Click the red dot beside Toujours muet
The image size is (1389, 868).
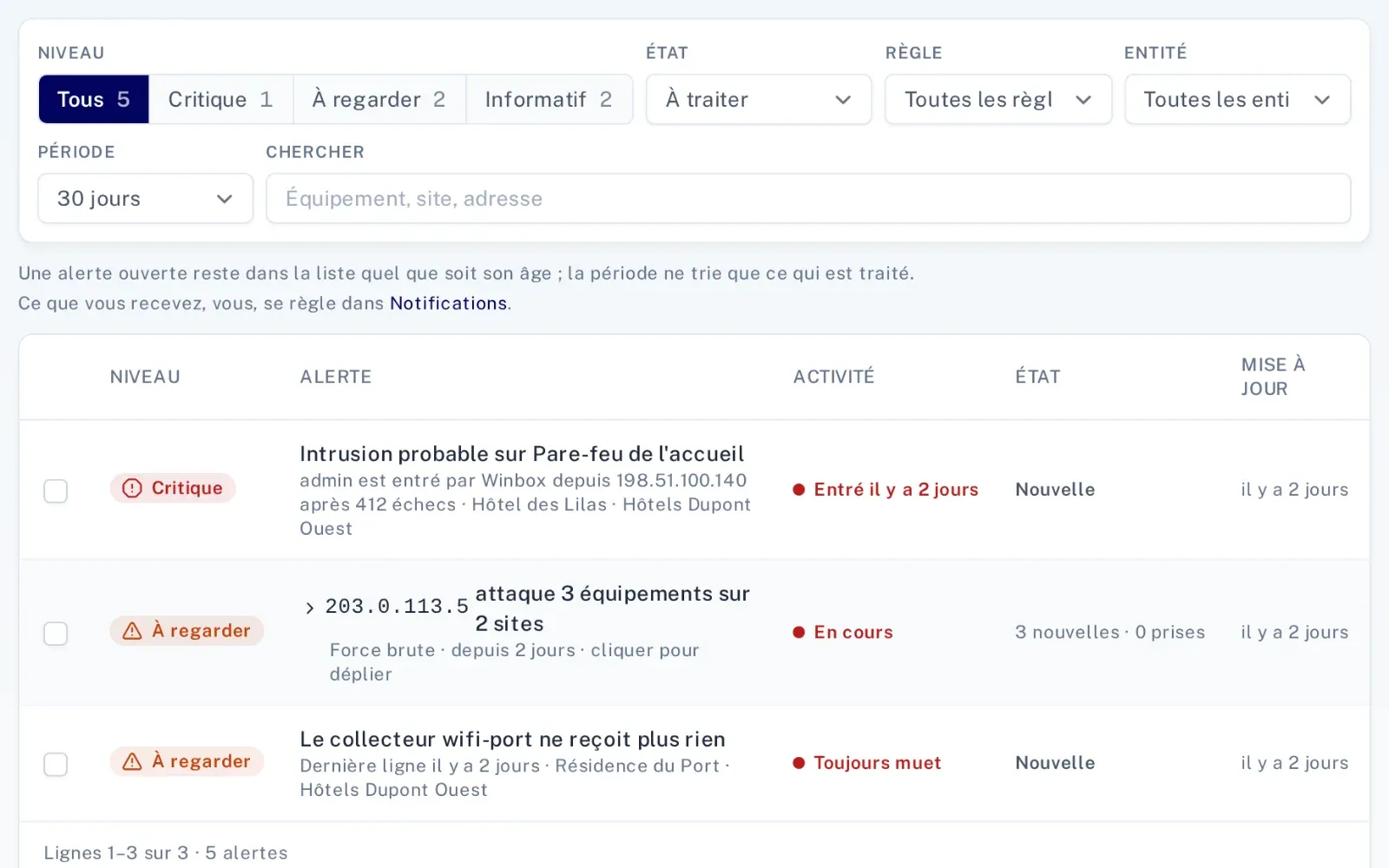(799, 763)
